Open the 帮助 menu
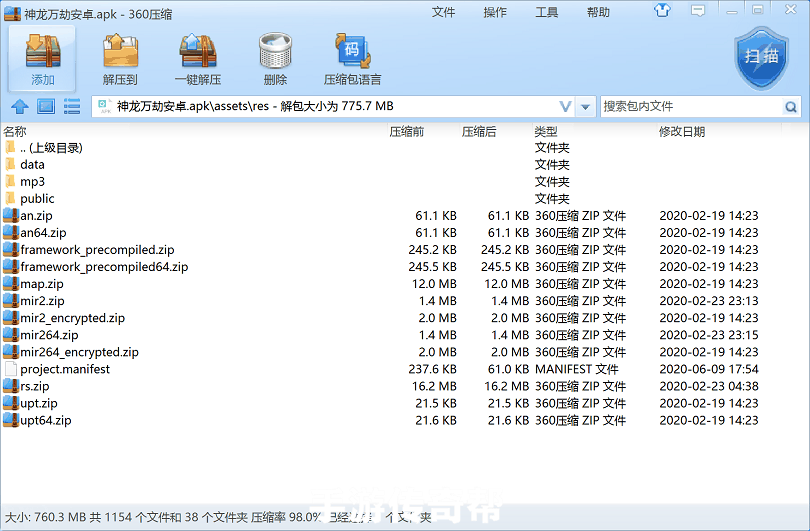Screen dimensions: 810x531 pos(598,12)
